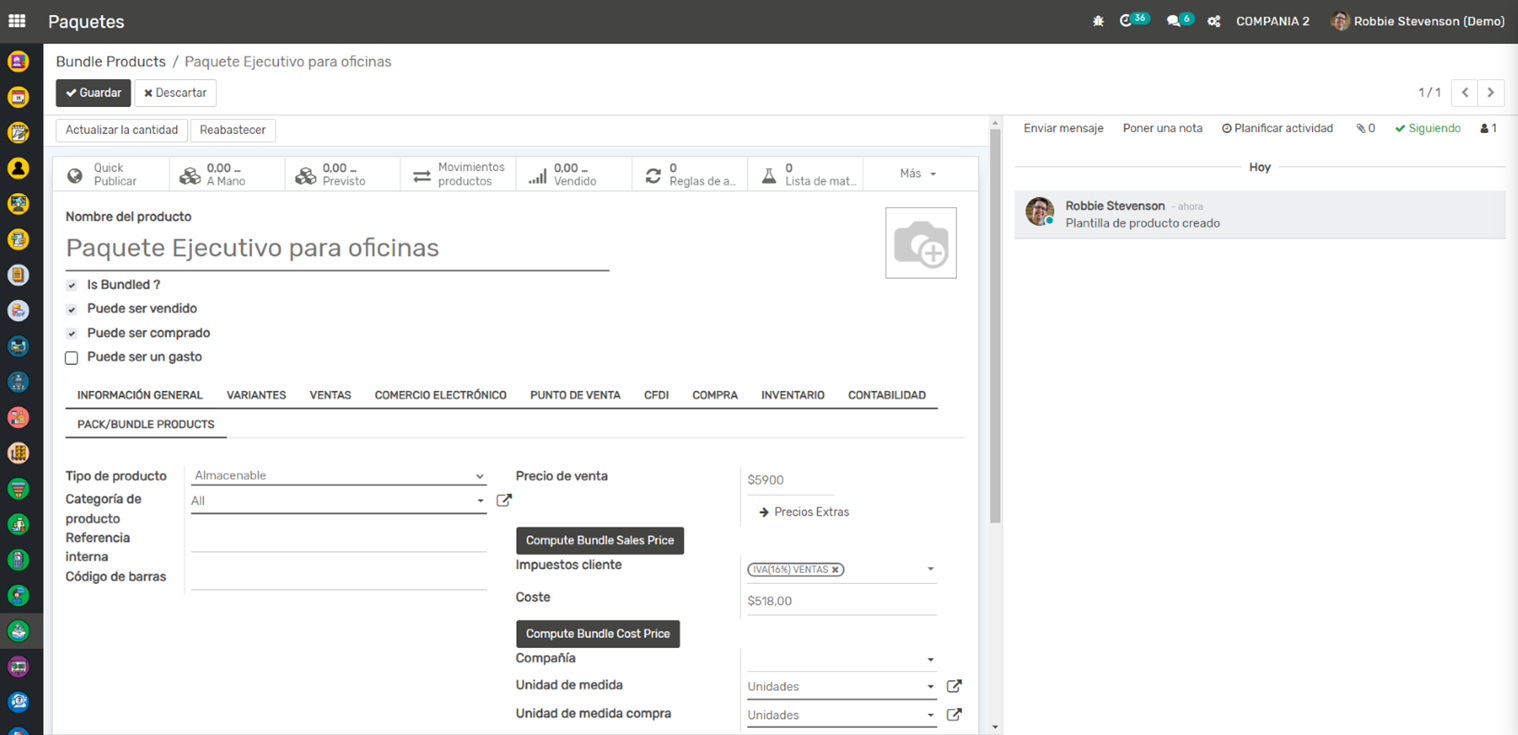Open conversations chat icon with 6 badge

pyautogui.click(x=1174, y=21)
